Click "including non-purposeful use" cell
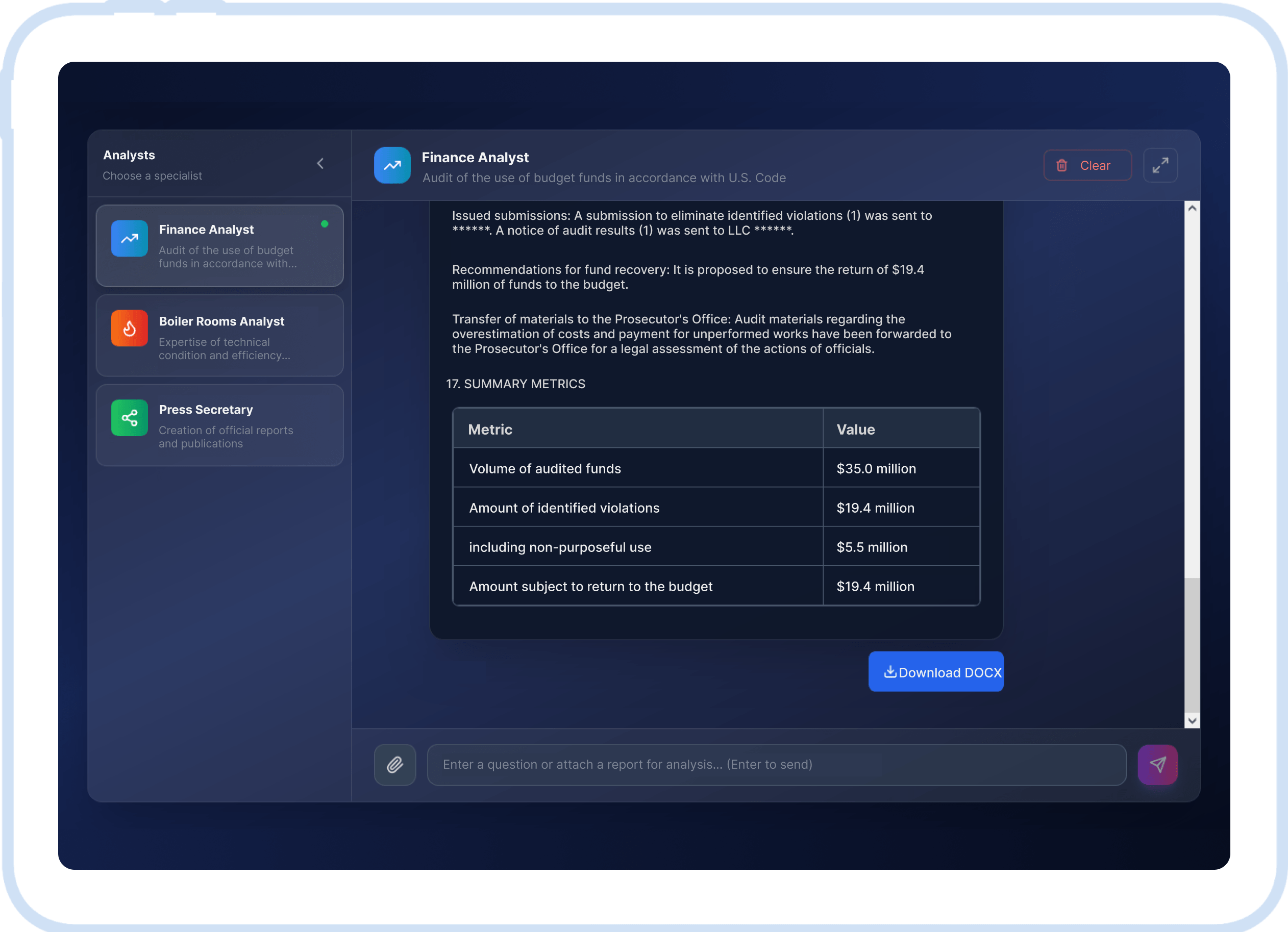 638,546
